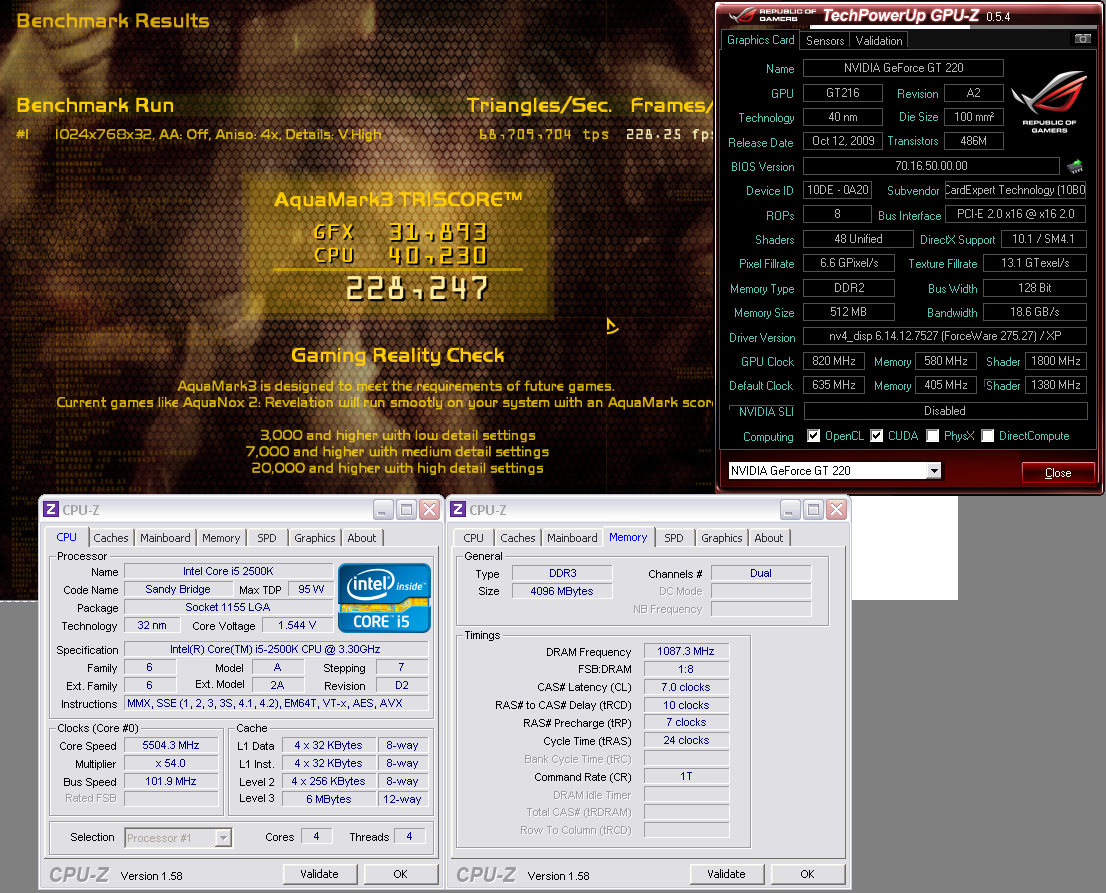Click the ROG Republic of Gamers logo

[1049, 101]
